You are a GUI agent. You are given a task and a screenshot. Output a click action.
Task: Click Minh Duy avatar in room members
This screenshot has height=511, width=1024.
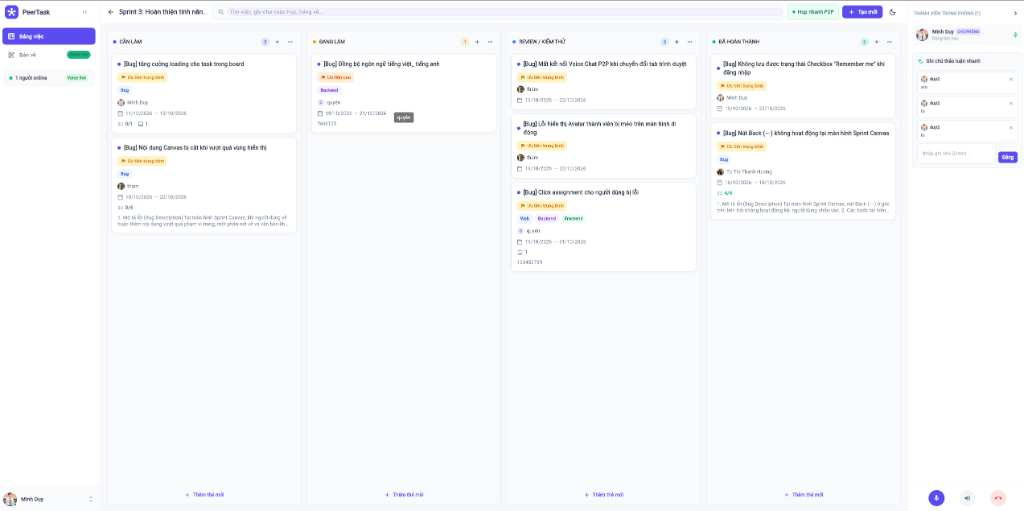coord(922,35)
